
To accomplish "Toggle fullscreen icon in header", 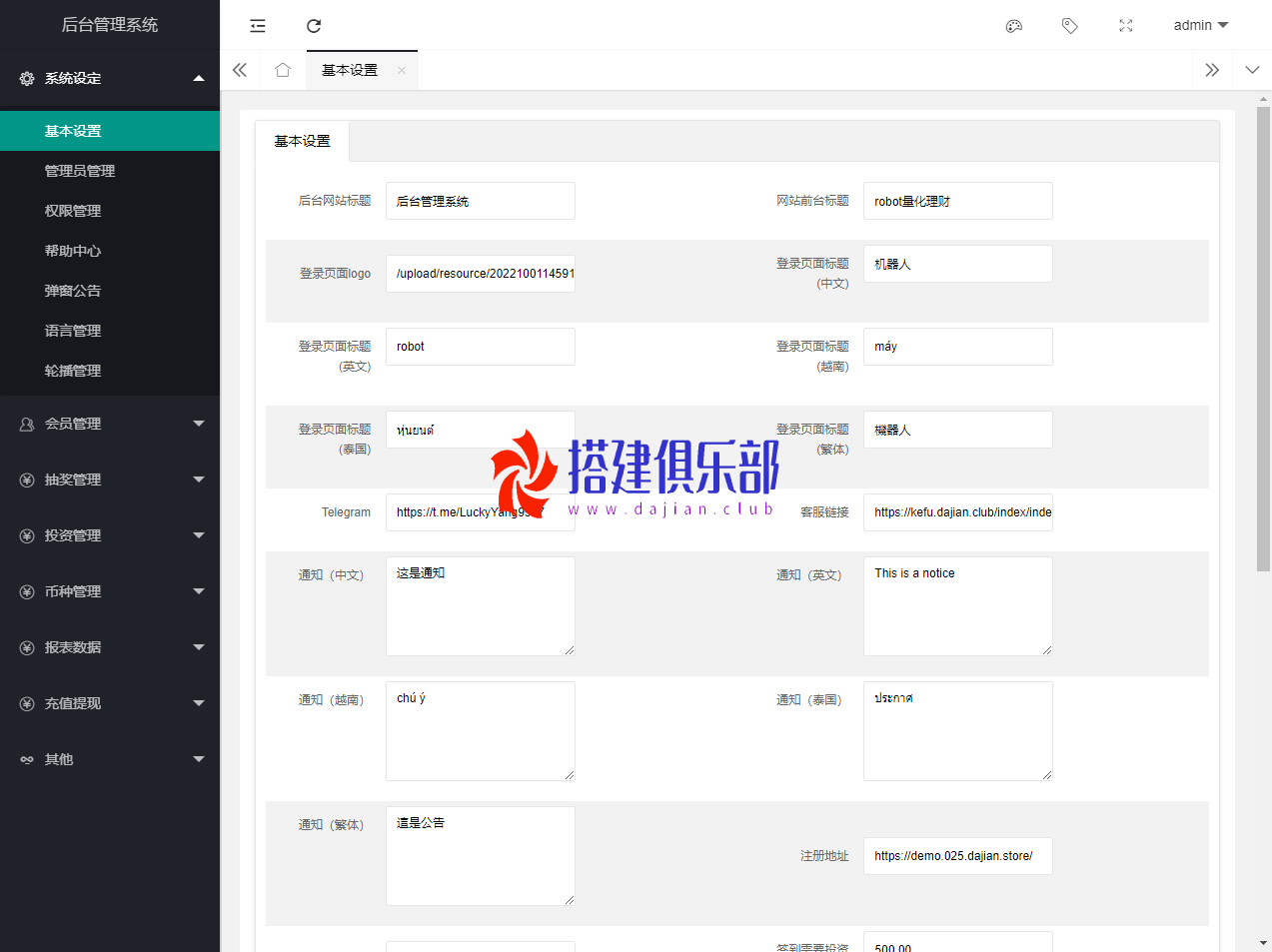I will (x=1126, y=26).
